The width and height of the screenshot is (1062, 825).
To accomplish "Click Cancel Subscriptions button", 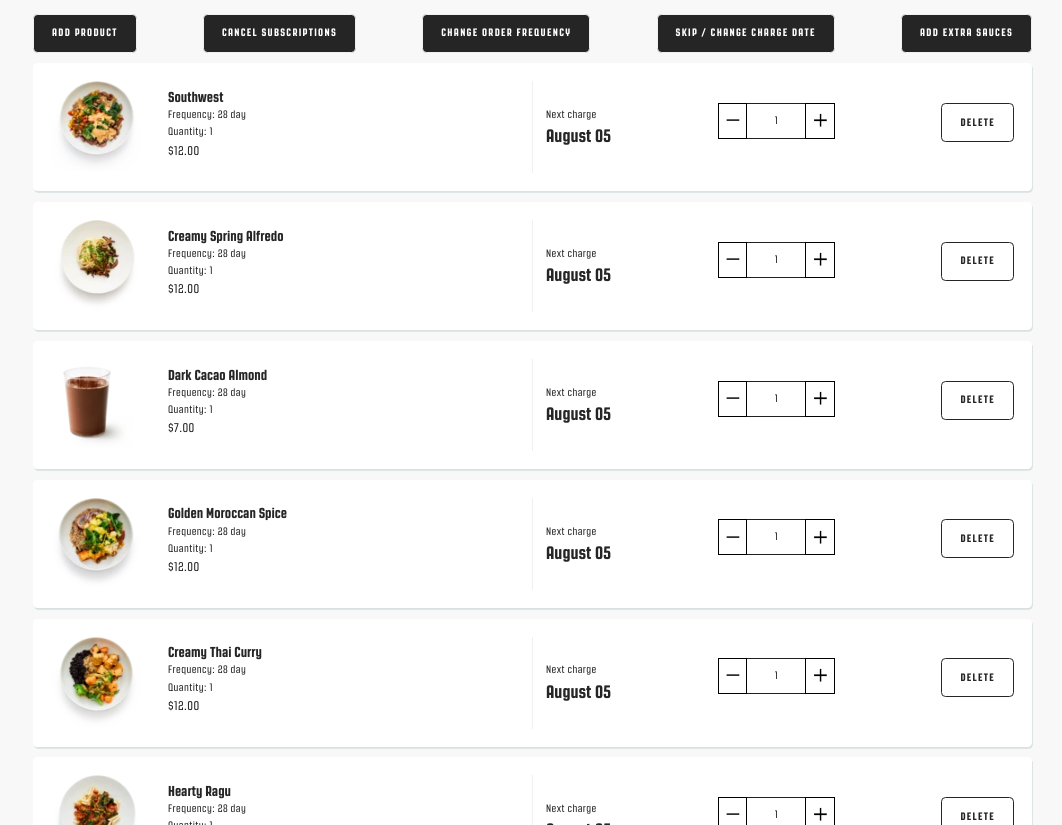I will [279, 33].
